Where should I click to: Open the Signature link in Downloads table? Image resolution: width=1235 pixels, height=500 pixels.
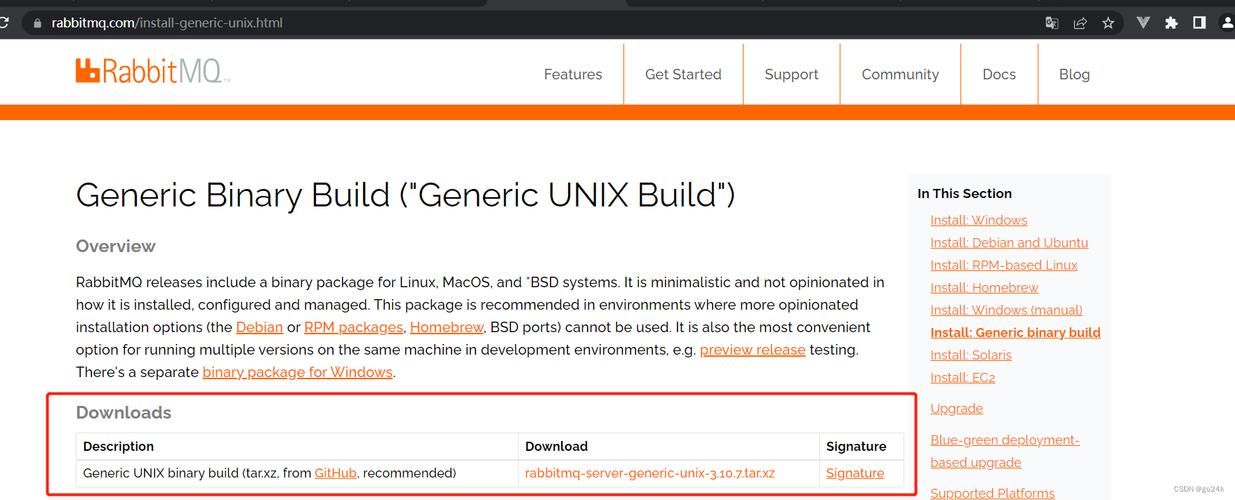coord(855,473)
